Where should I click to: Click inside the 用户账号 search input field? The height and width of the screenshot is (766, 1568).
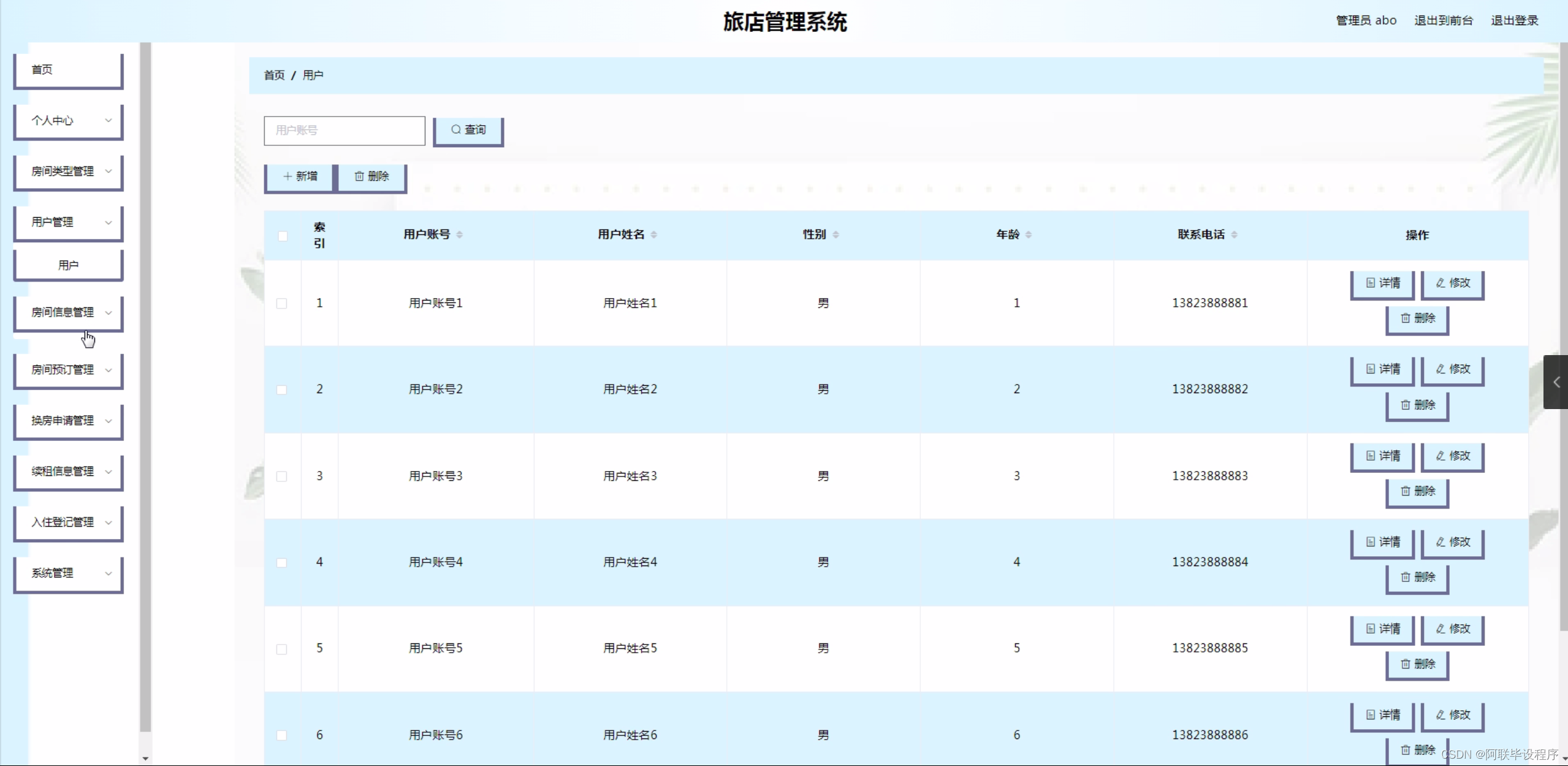344,130
